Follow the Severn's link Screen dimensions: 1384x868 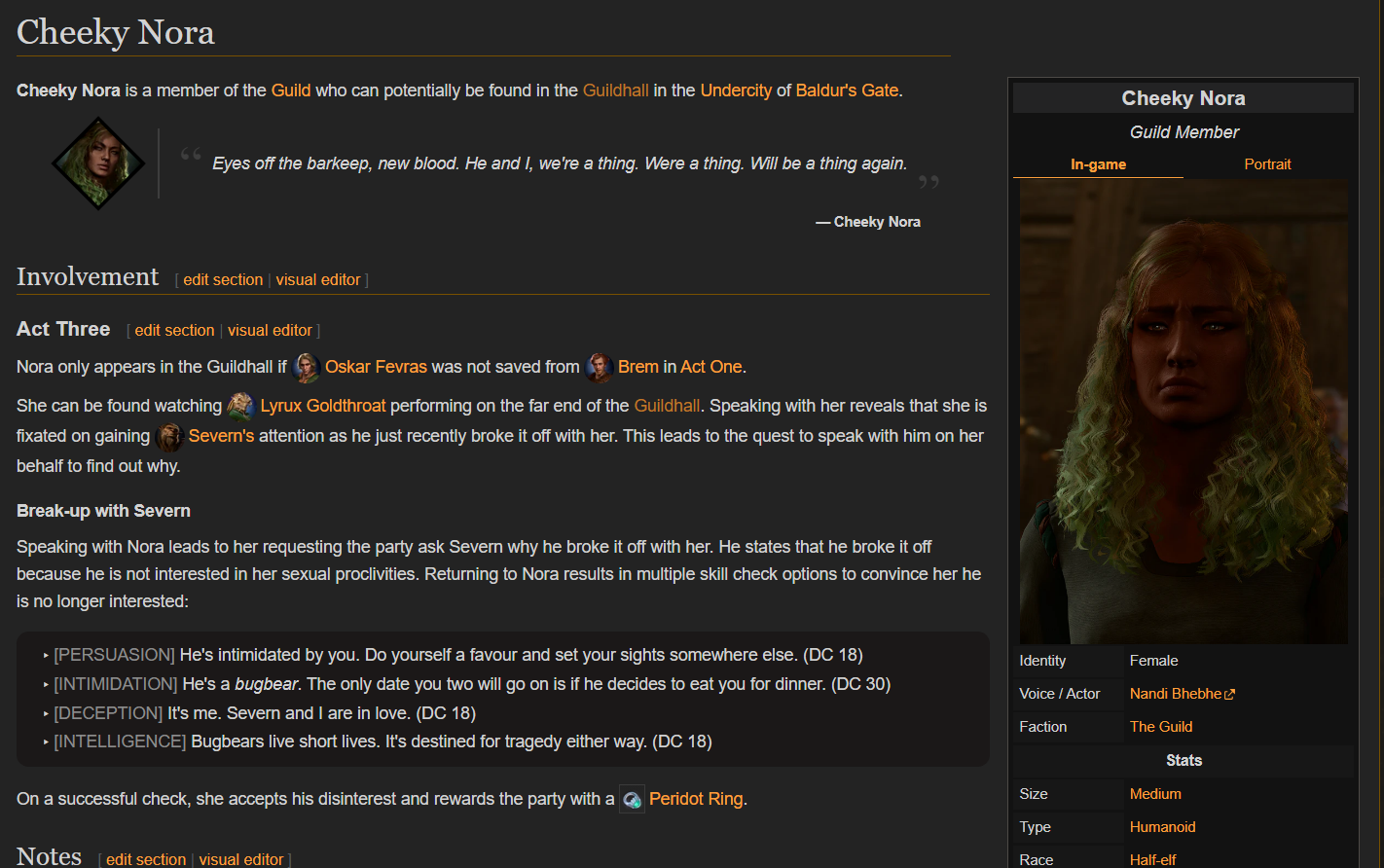(221, 436)
